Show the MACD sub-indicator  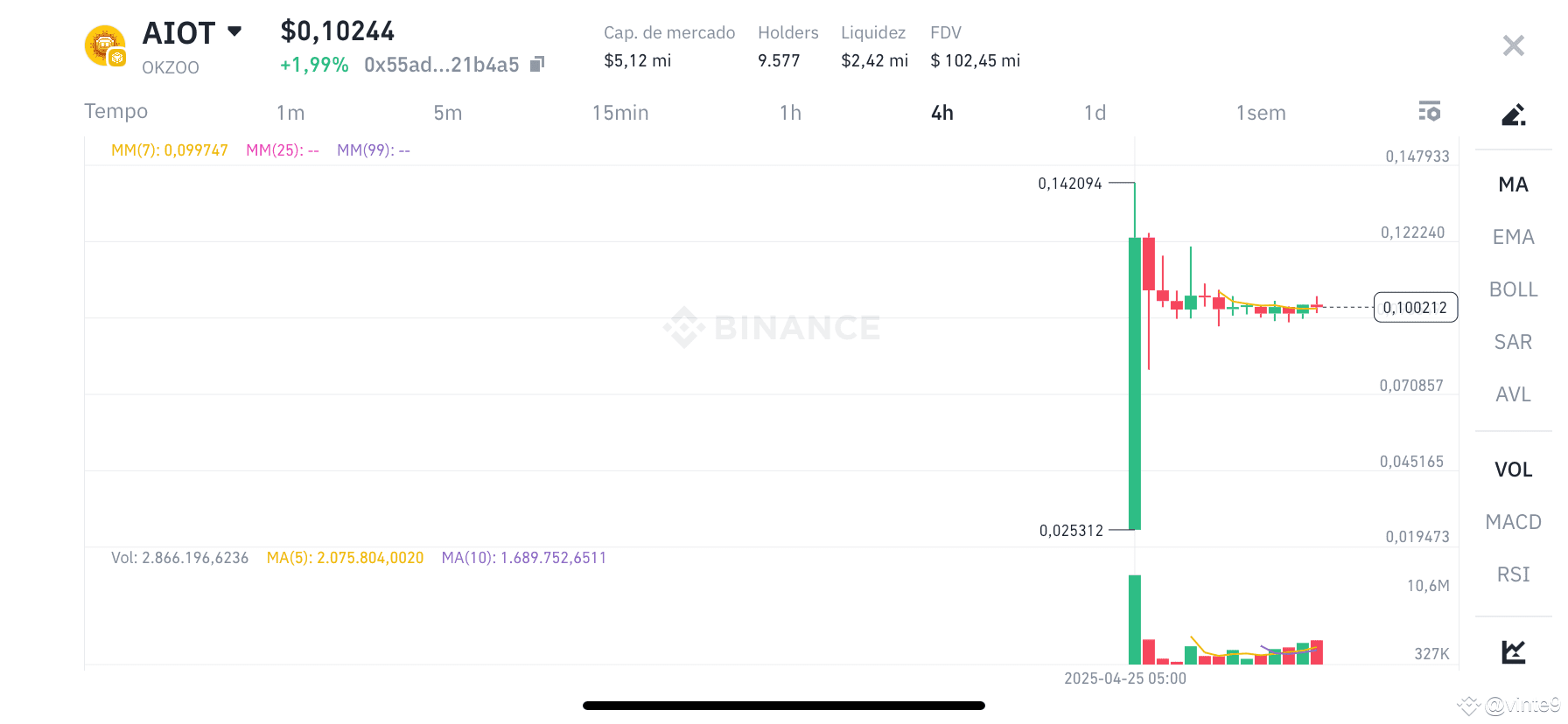pyautogui.click(x=1513, y=522)
